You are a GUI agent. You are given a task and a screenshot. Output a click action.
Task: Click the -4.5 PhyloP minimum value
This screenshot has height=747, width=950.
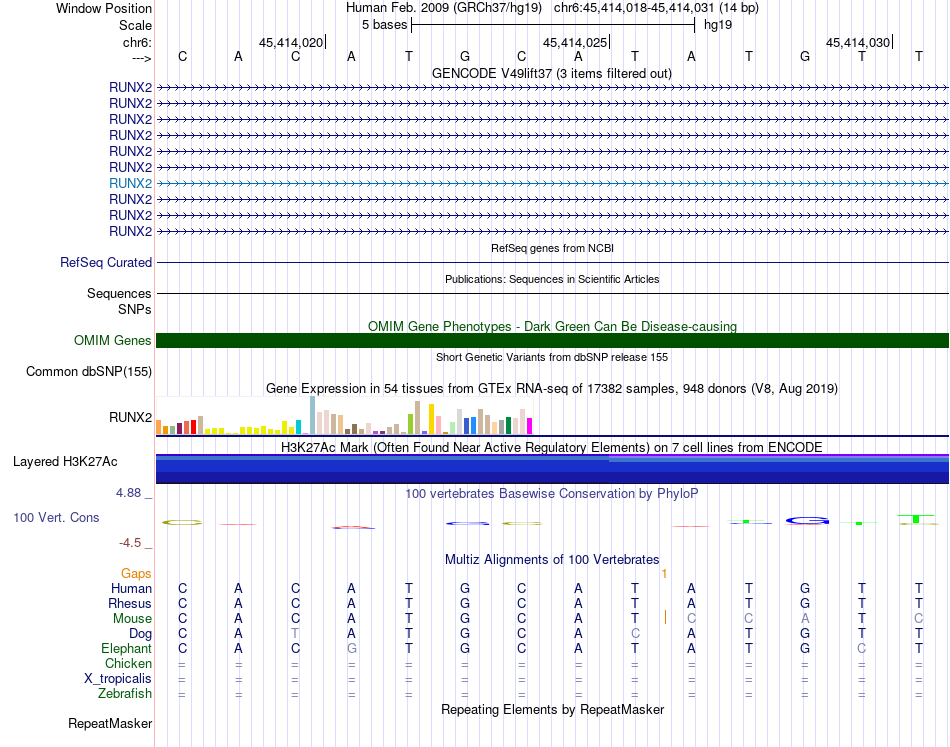(x=130, y=543)
